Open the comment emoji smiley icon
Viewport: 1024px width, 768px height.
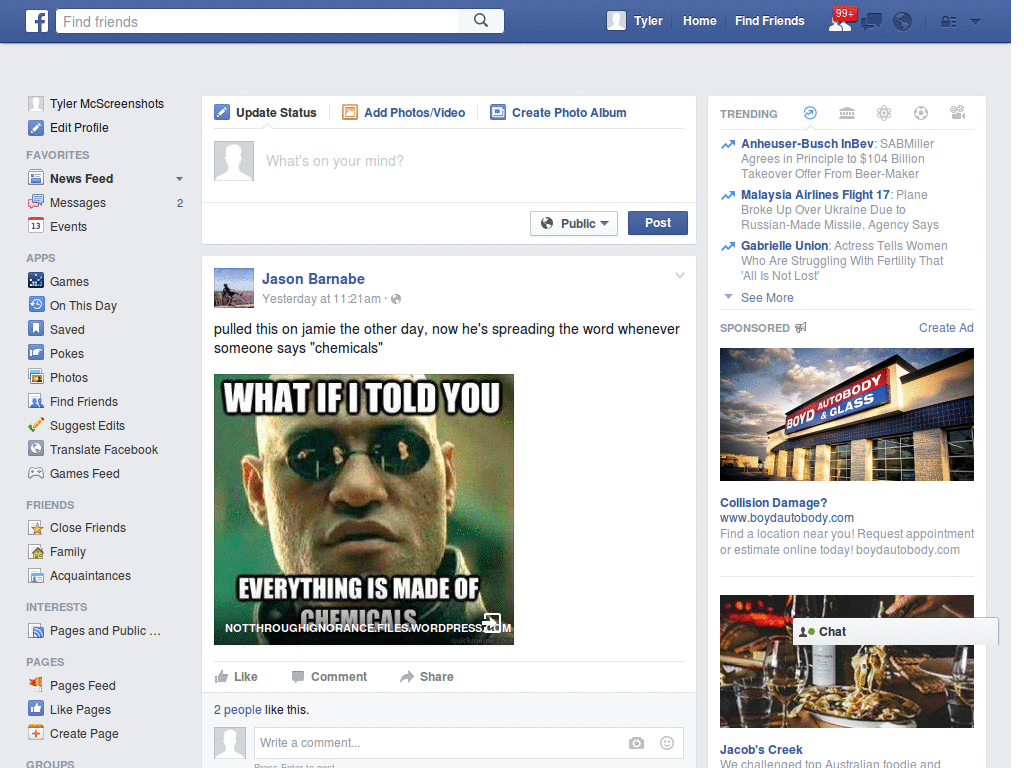667,743
